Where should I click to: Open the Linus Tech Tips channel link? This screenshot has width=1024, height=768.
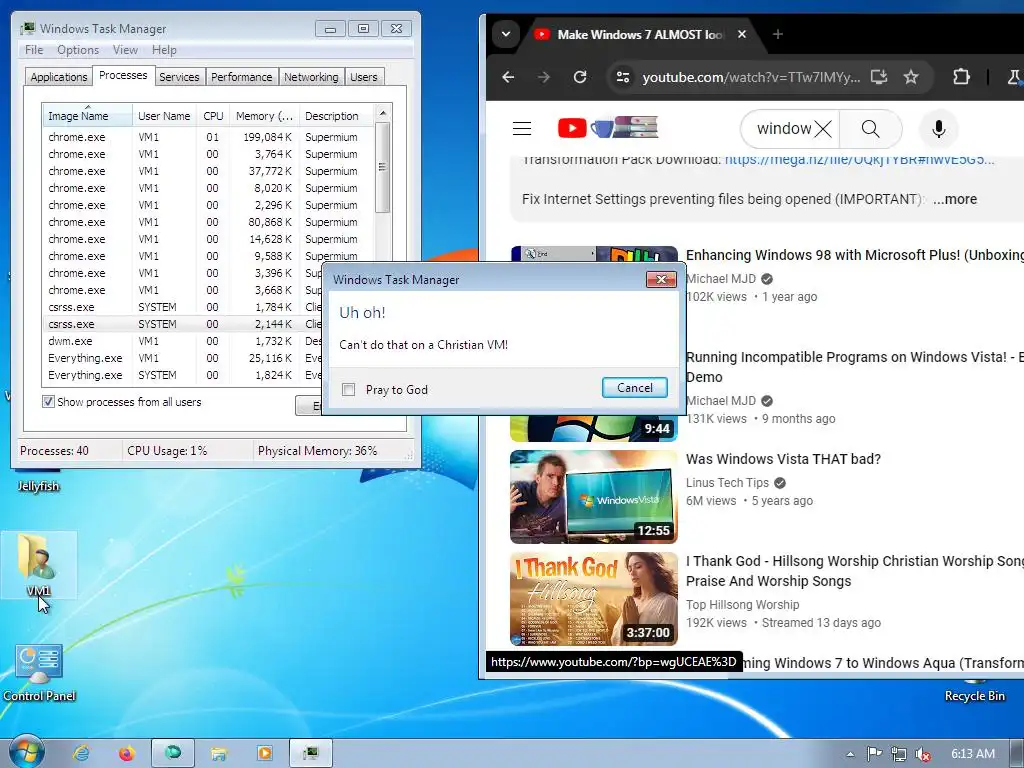[x=727, y=483]
